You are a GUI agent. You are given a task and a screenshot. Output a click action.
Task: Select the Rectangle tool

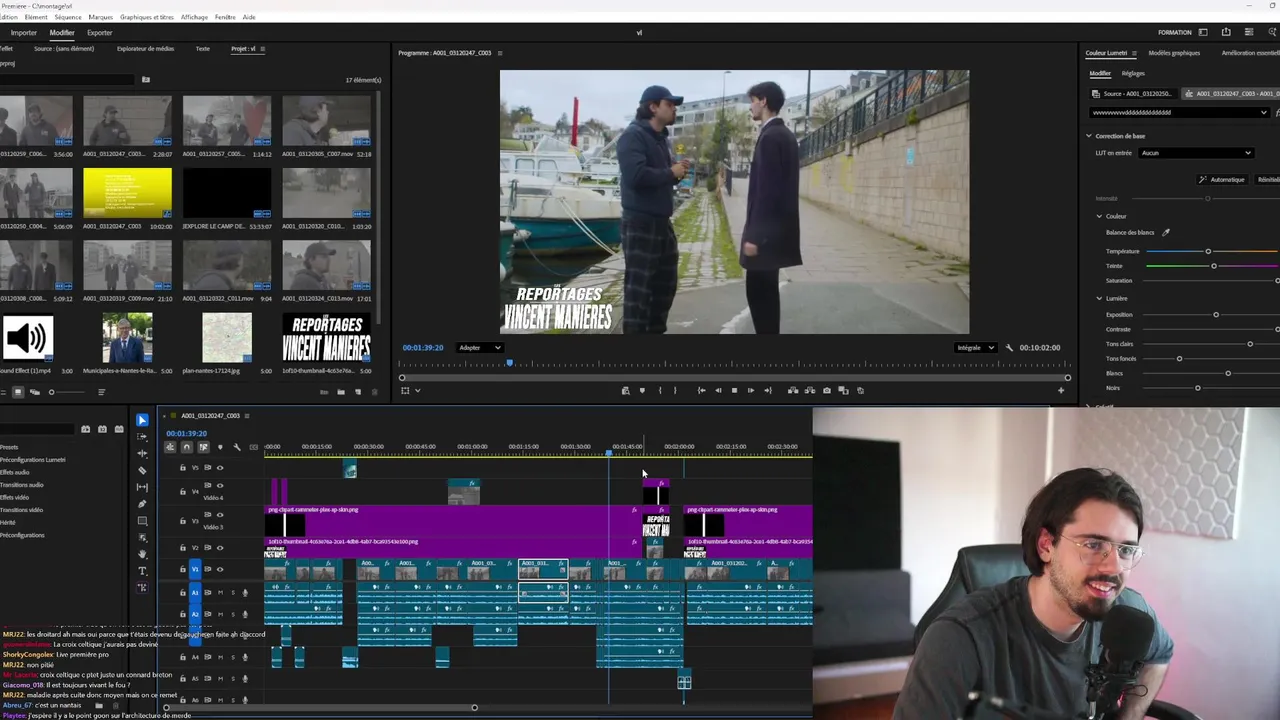[142, 521]
